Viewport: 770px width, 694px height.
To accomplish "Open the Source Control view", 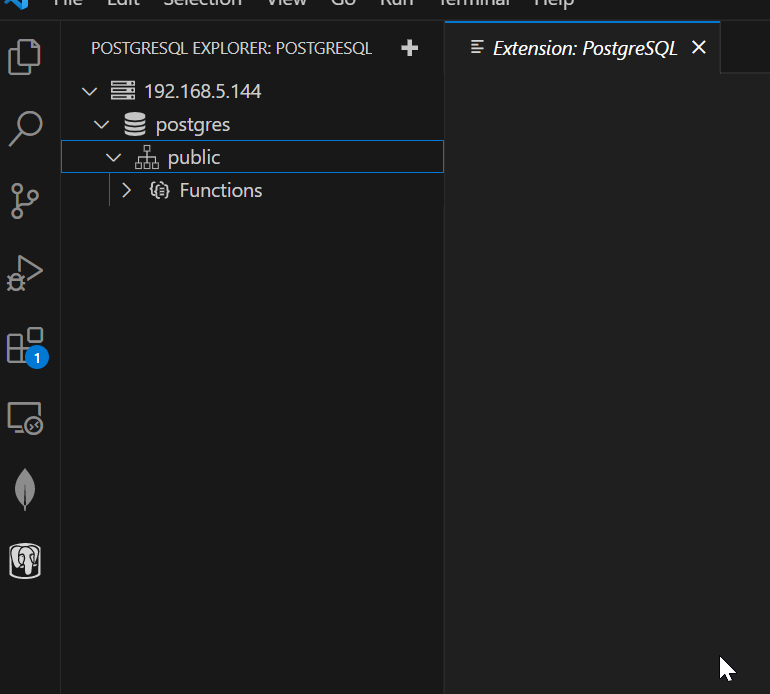I will pyautogui.click(x=24, y=201).
